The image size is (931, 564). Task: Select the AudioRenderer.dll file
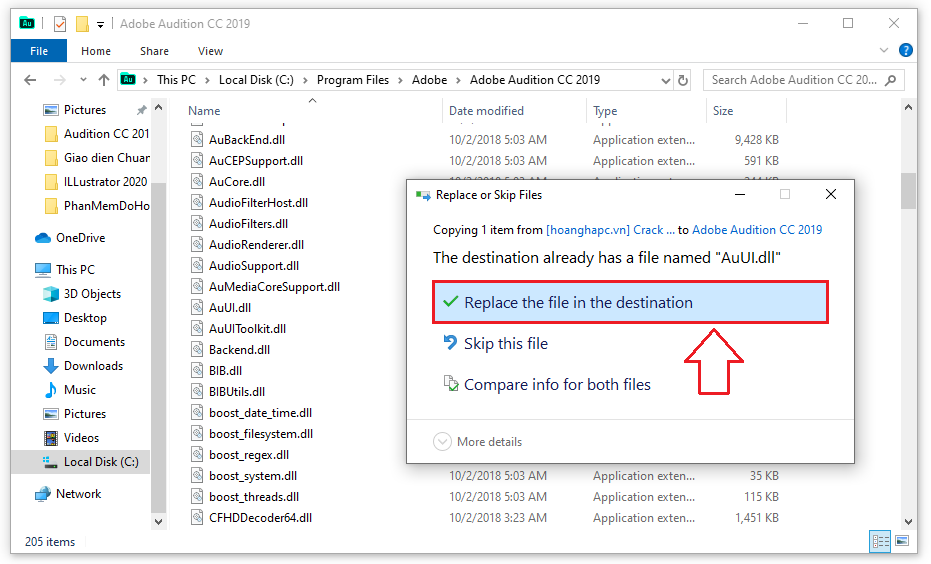coord(256,245)
